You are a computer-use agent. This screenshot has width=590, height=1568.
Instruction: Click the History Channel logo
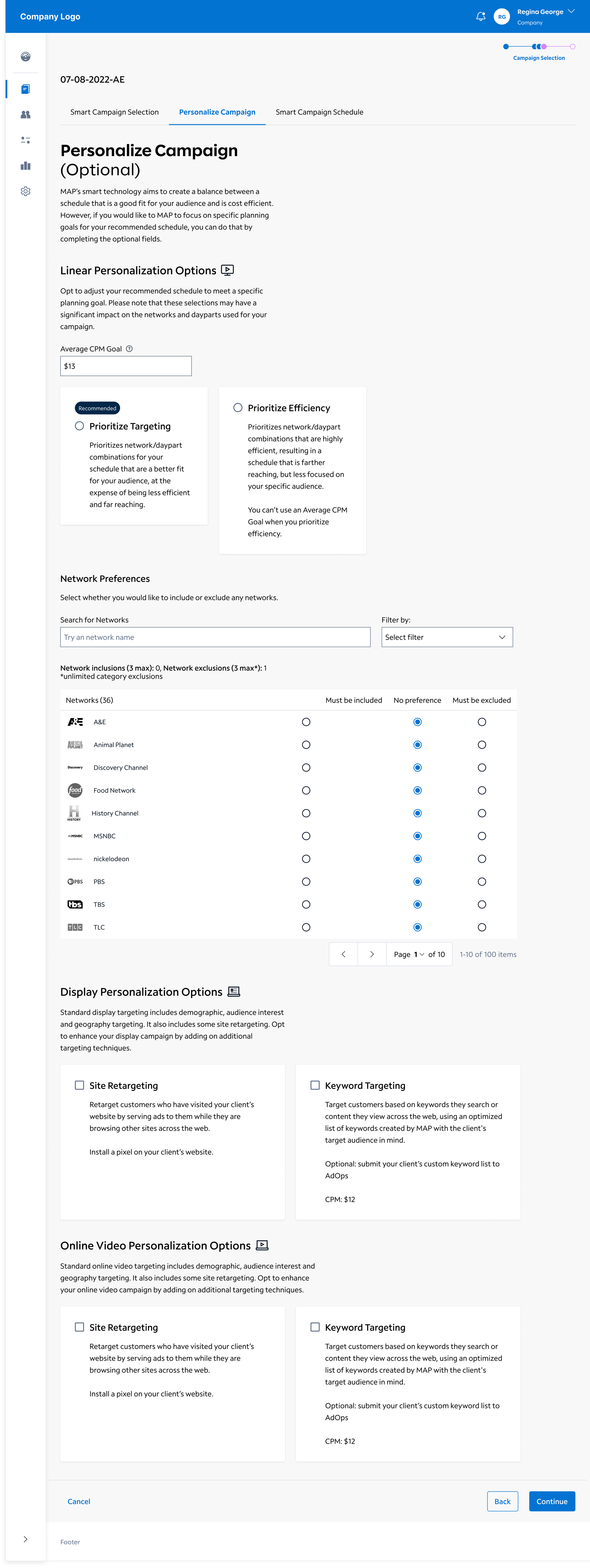point(74,813)
